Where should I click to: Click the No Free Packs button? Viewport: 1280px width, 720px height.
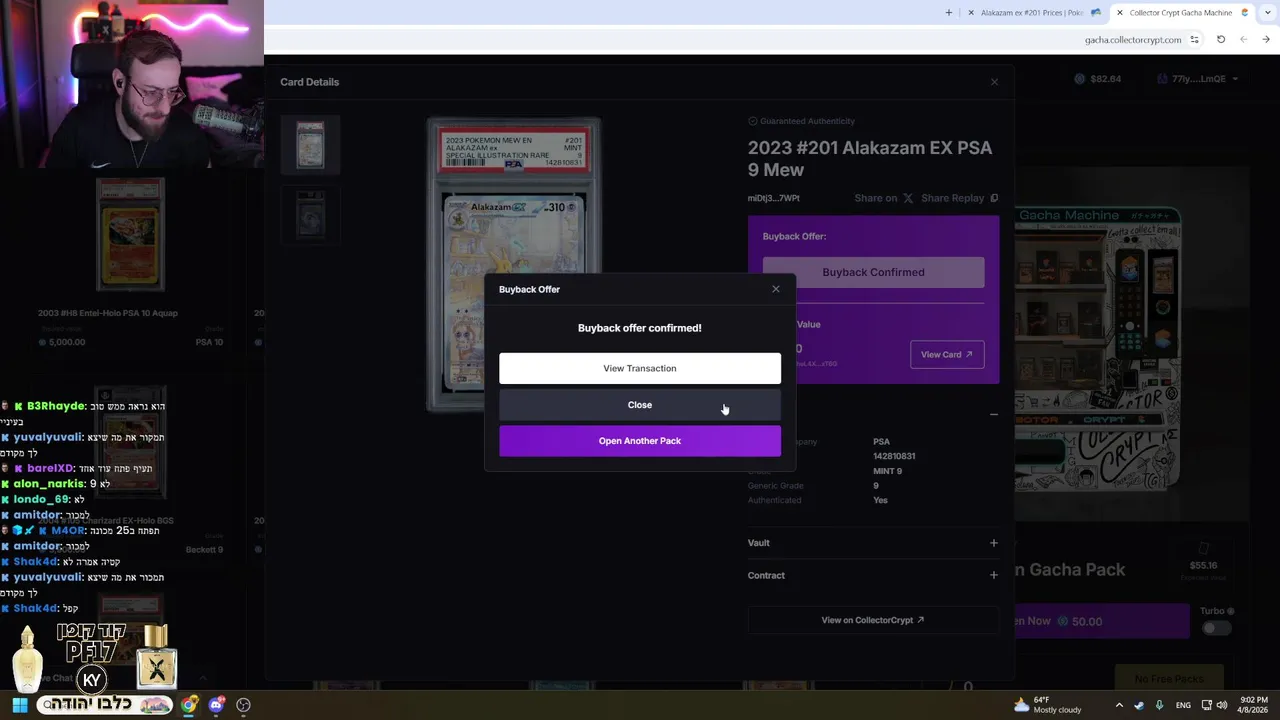point(1169,679)
